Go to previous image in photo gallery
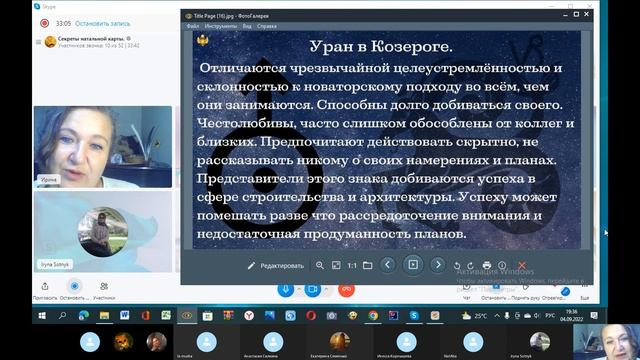 tap(387, 264)
